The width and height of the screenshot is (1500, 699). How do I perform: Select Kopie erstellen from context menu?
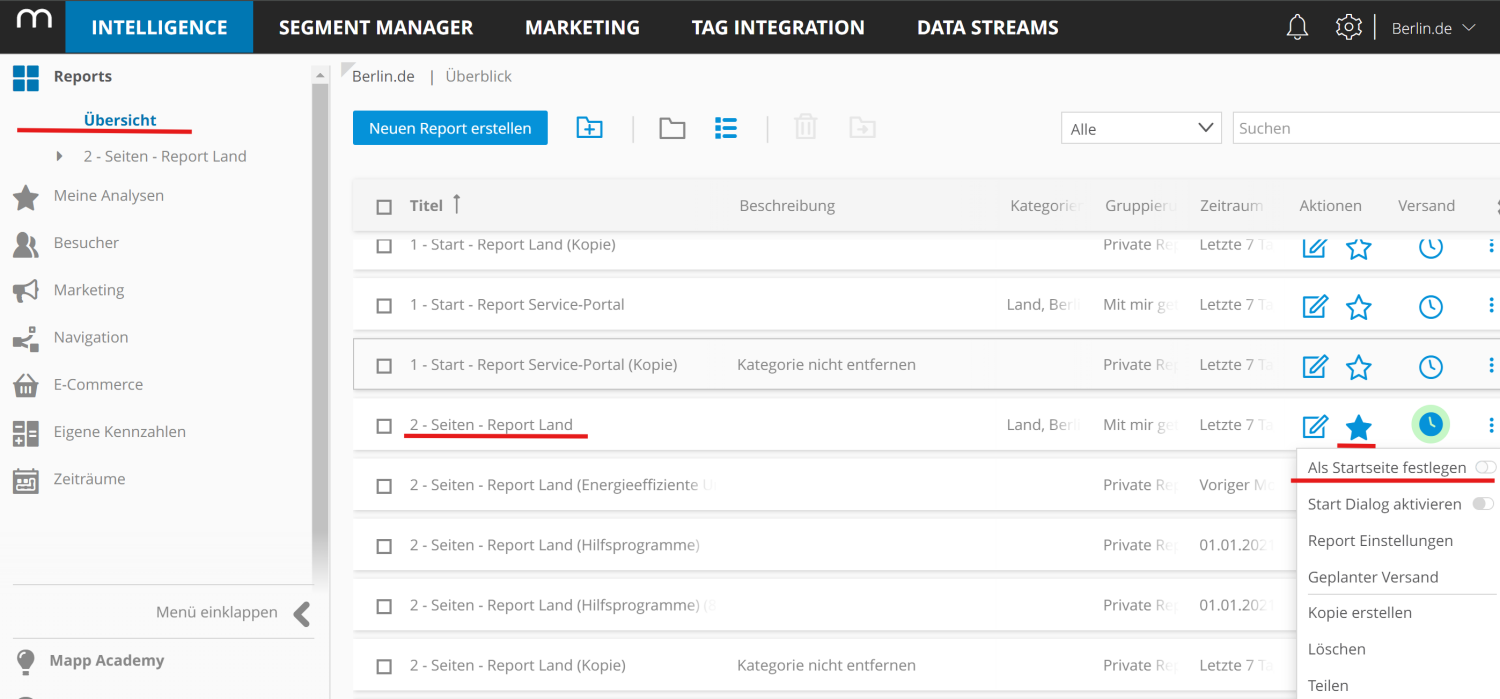[1359, 613]
